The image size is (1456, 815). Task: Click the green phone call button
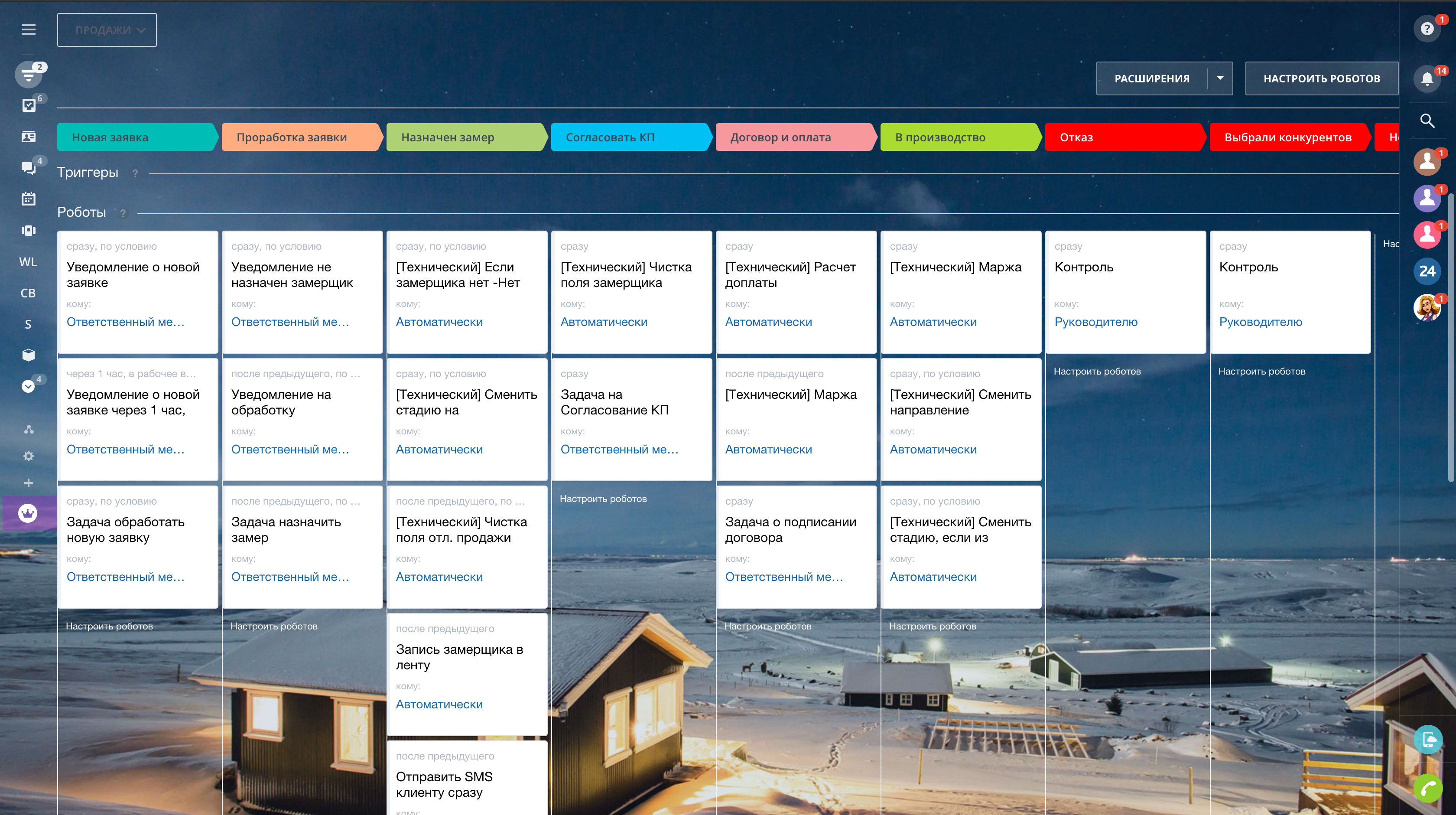point(1428,788)
